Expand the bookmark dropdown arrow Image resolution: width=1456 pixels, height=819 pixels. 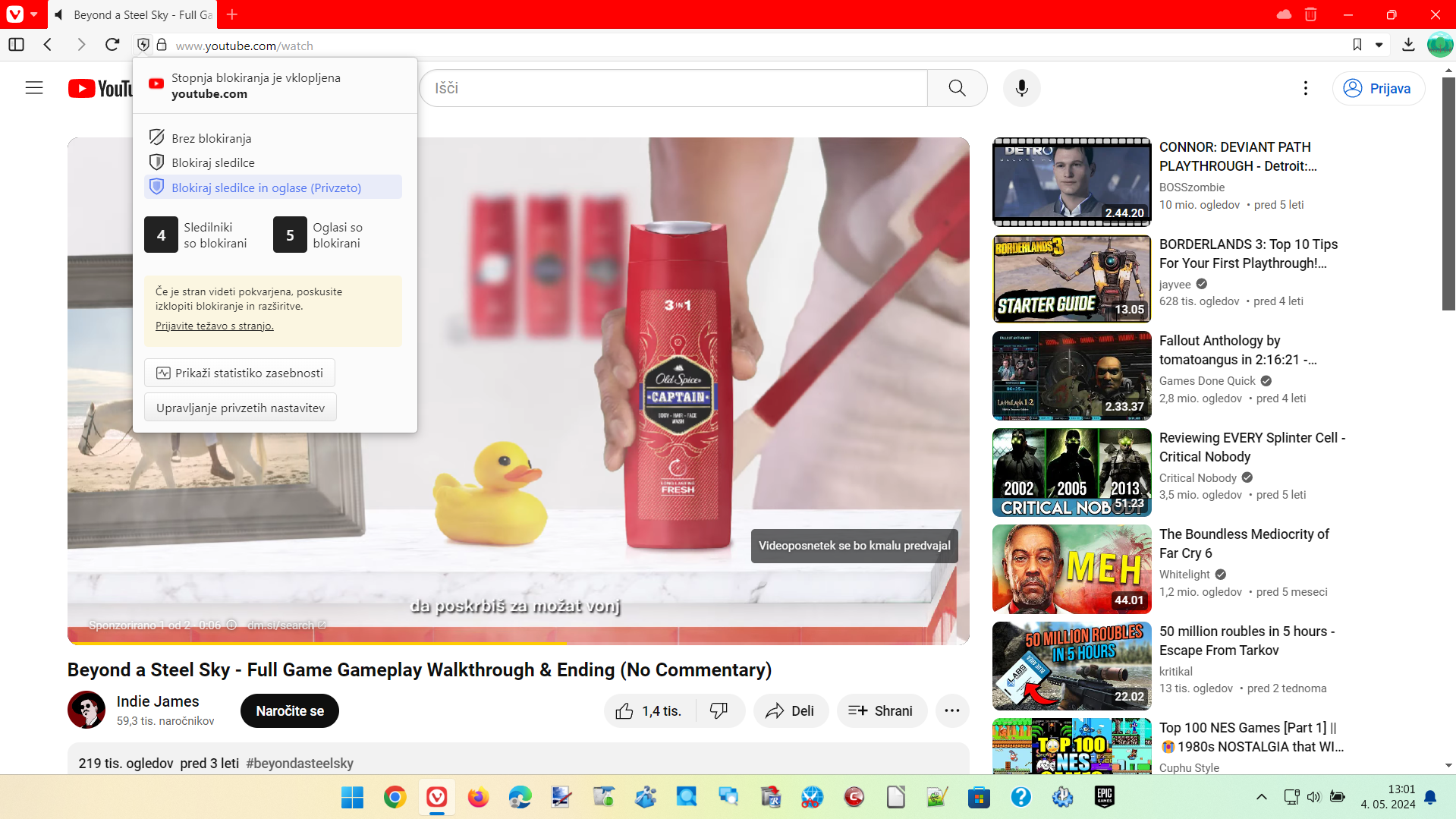coord(1379,46)
